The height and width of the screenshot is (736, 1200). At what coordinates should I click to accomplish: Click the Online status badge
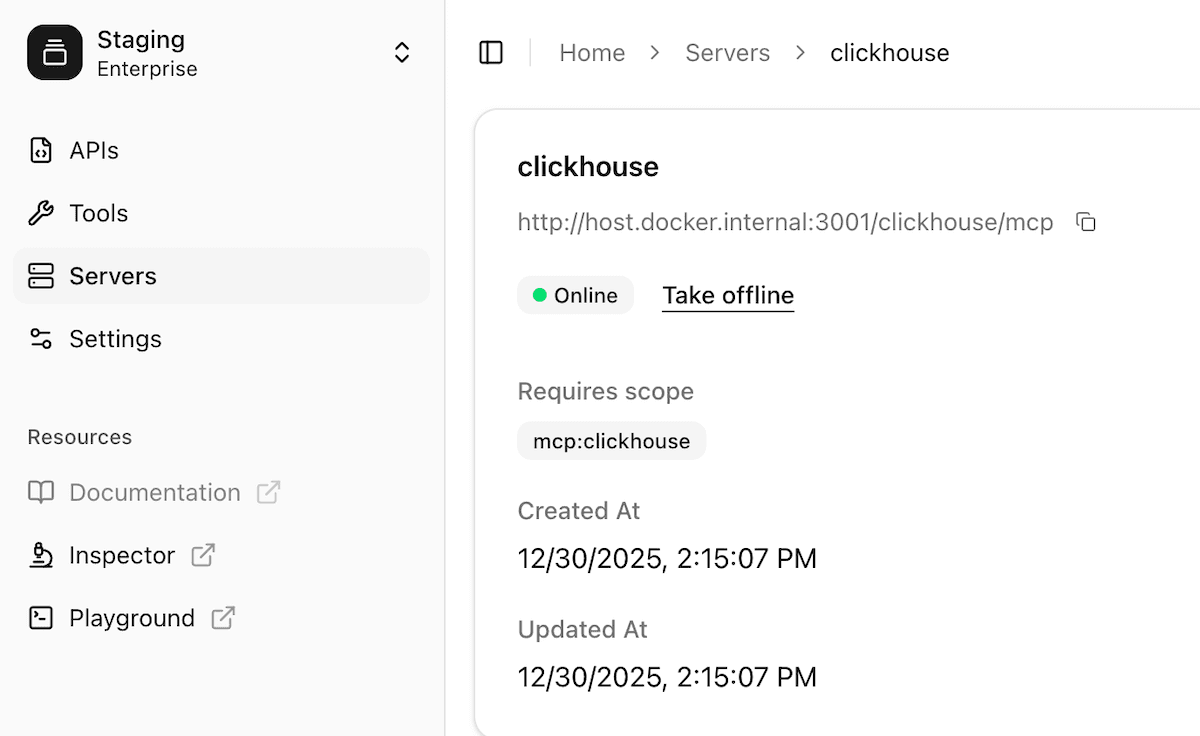(575, 296)
